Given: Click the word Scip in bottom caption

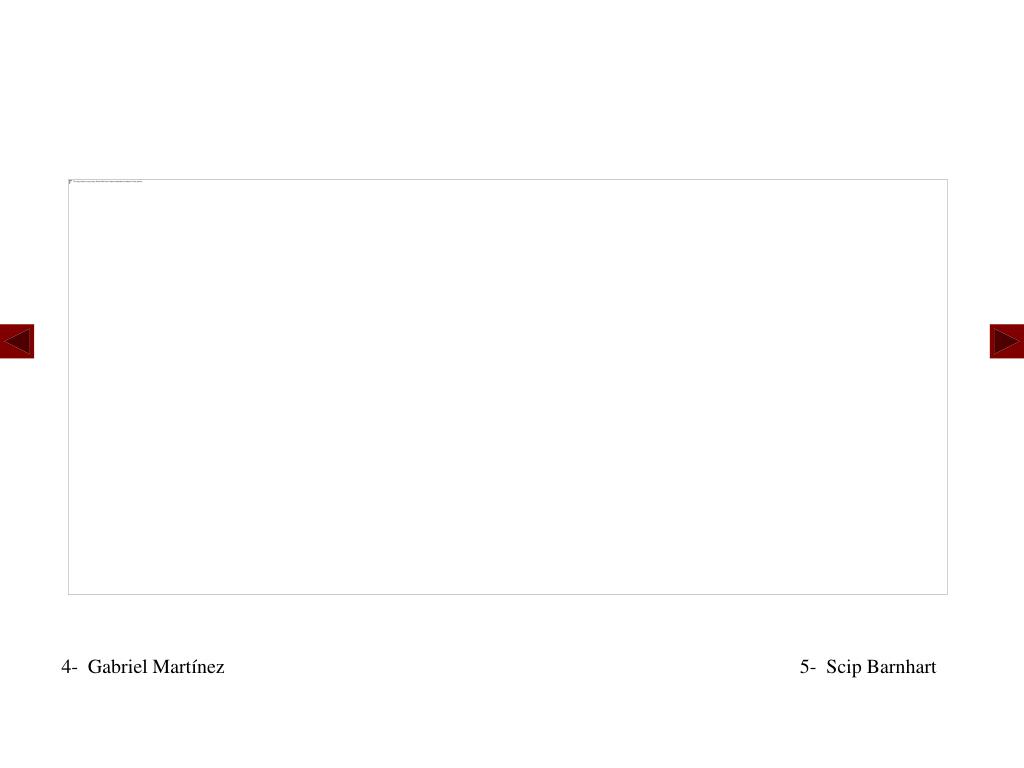Looking at the screenshot, I should point(844,667).
